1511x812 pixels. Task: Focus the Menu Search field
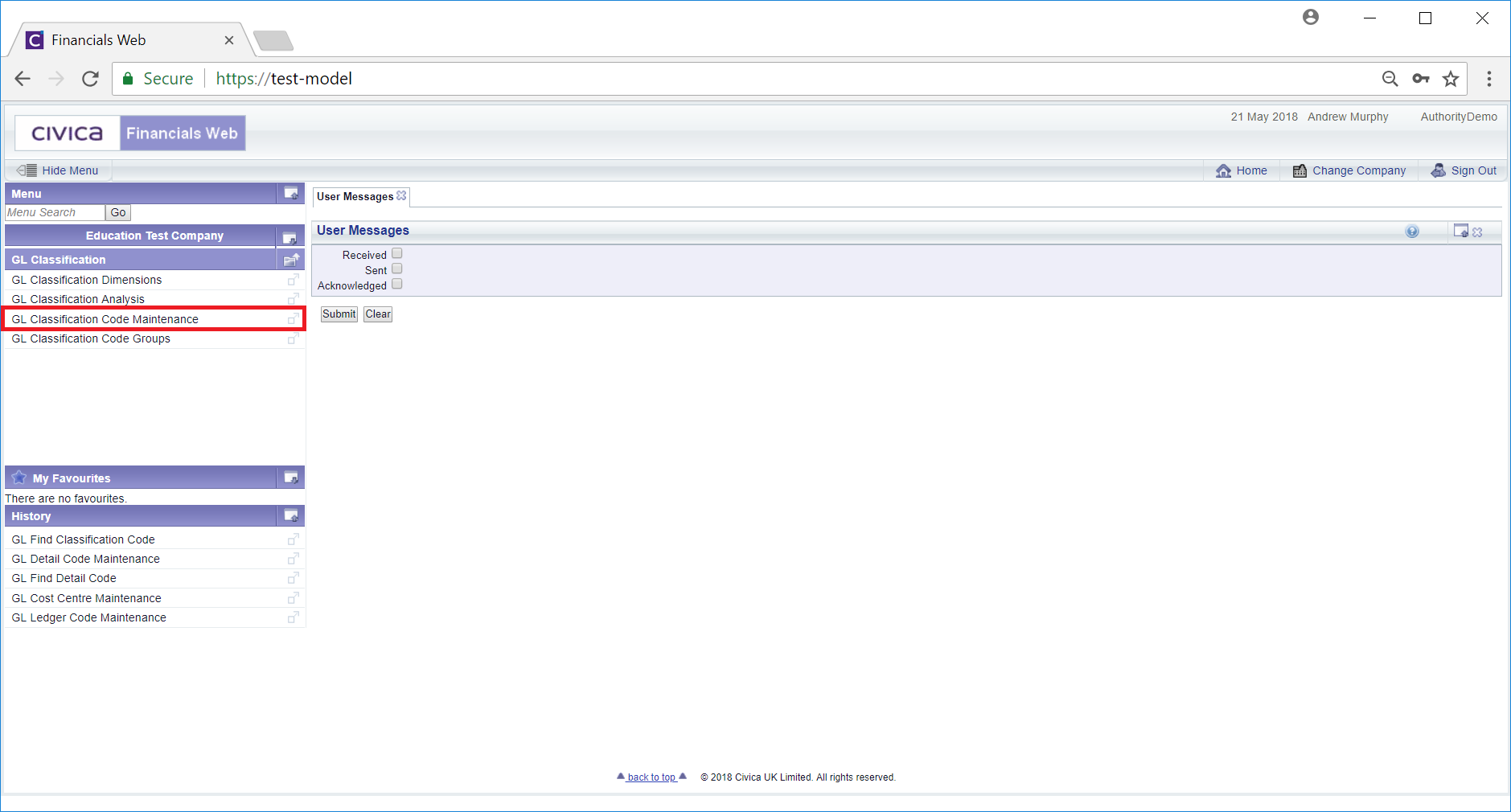[55, 213]
